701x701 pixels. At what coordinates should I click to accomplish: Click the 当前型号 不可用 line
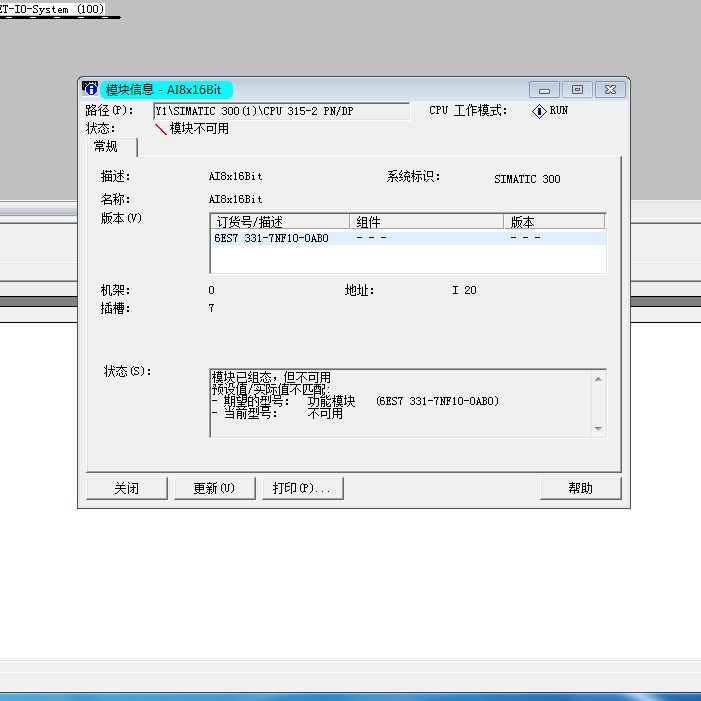click(x=278, y=413)
